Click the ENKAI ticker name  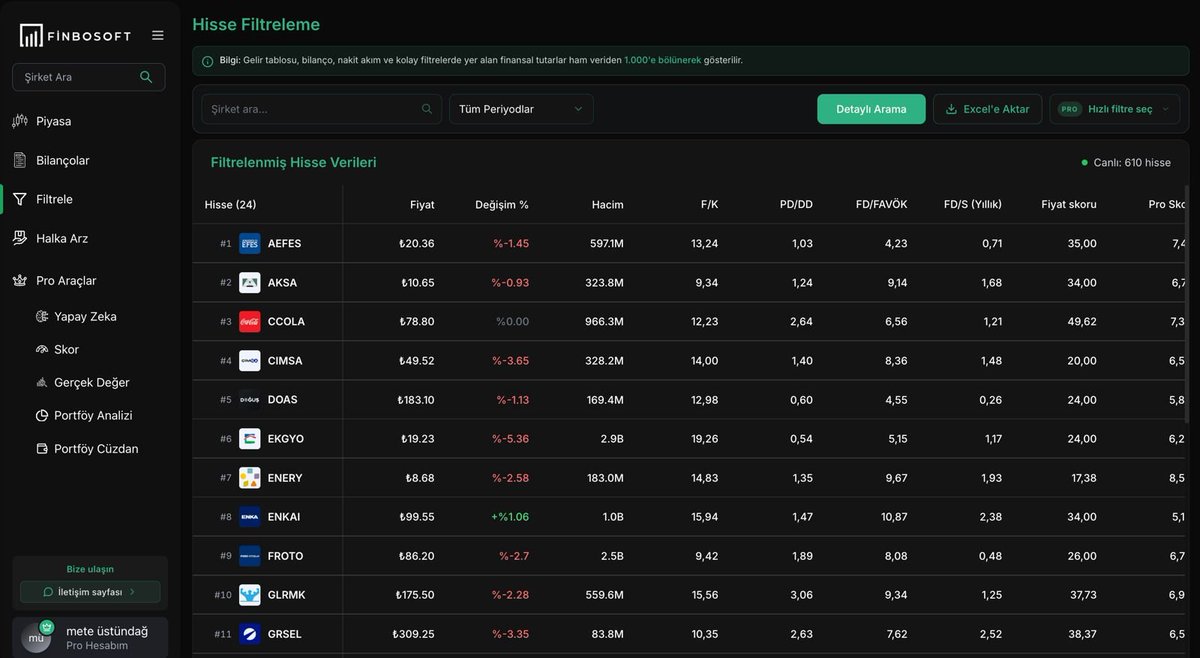[x=284, y=517]
